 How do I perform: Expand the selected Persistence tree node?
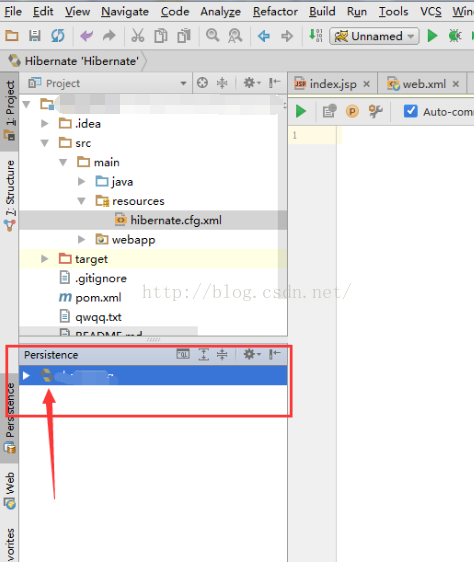[26, 375]
